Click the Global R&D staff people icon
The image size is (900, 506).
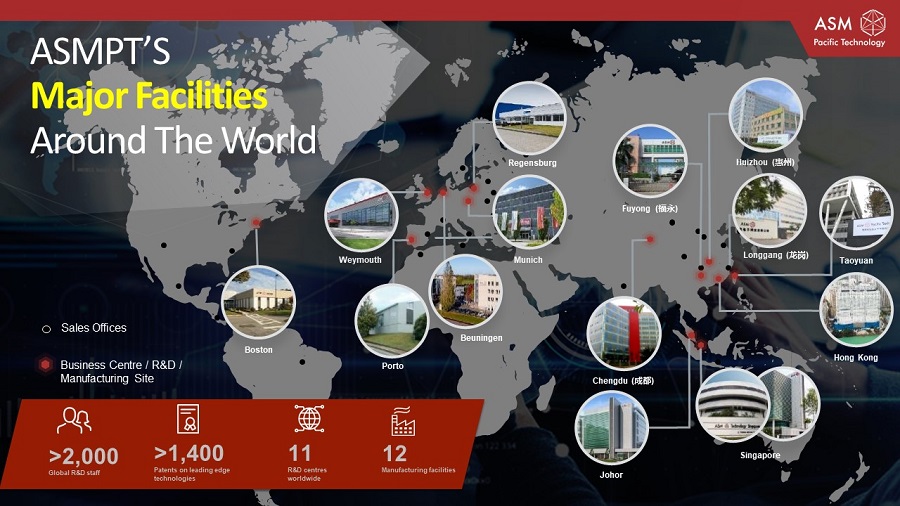(x=74, y=421)
